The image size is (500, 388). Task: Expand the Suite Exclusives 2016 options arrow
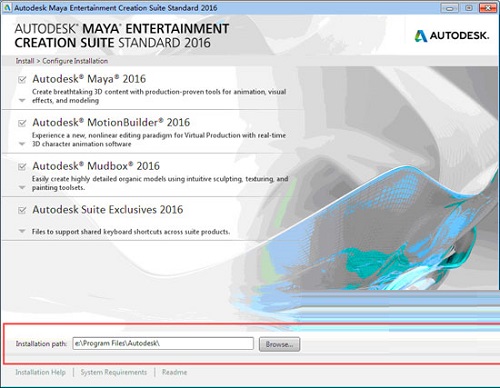[x=22, y=231]
